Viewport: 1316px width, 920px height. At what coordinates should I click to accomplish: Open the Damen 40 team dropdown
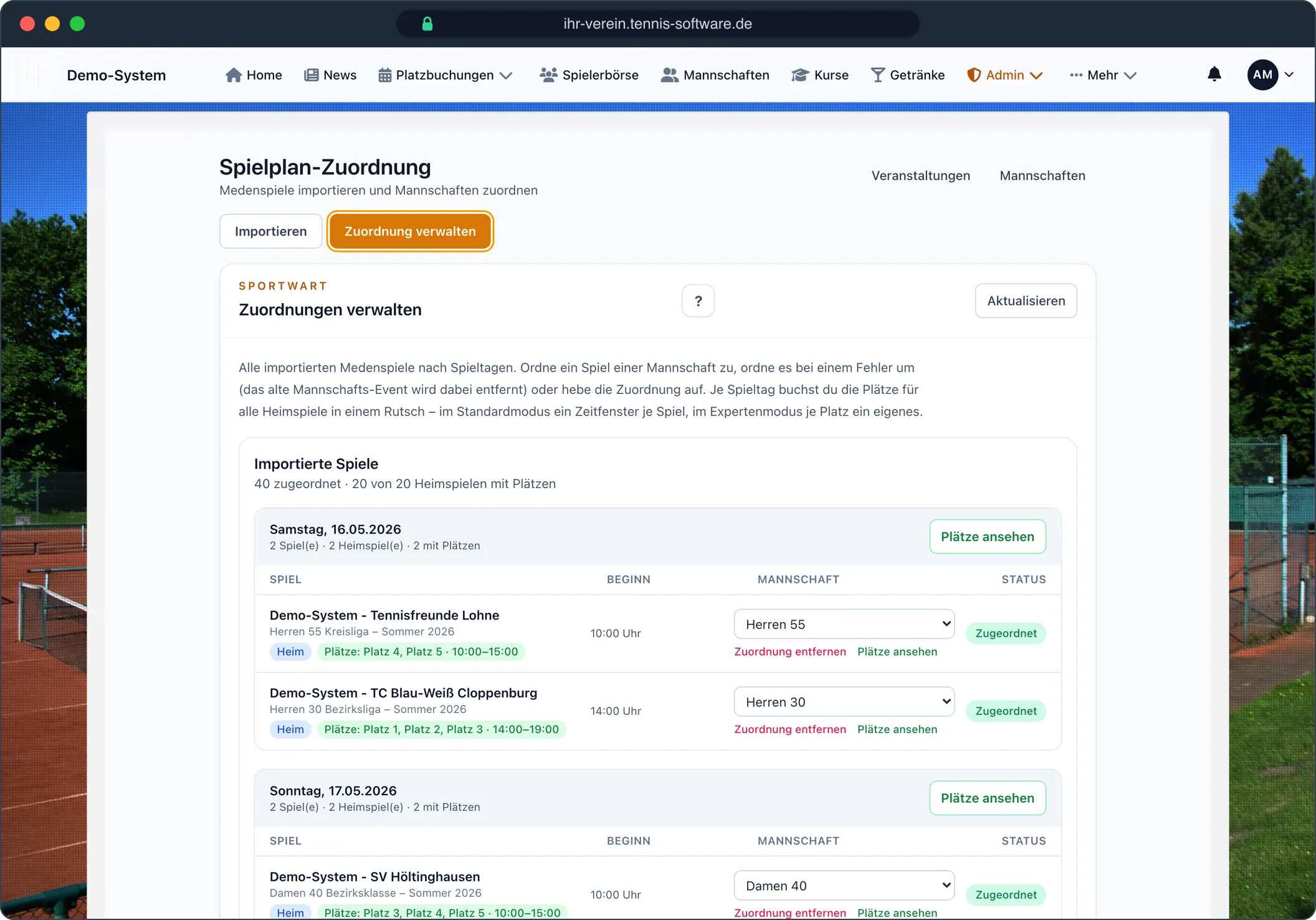pos(844,886)
